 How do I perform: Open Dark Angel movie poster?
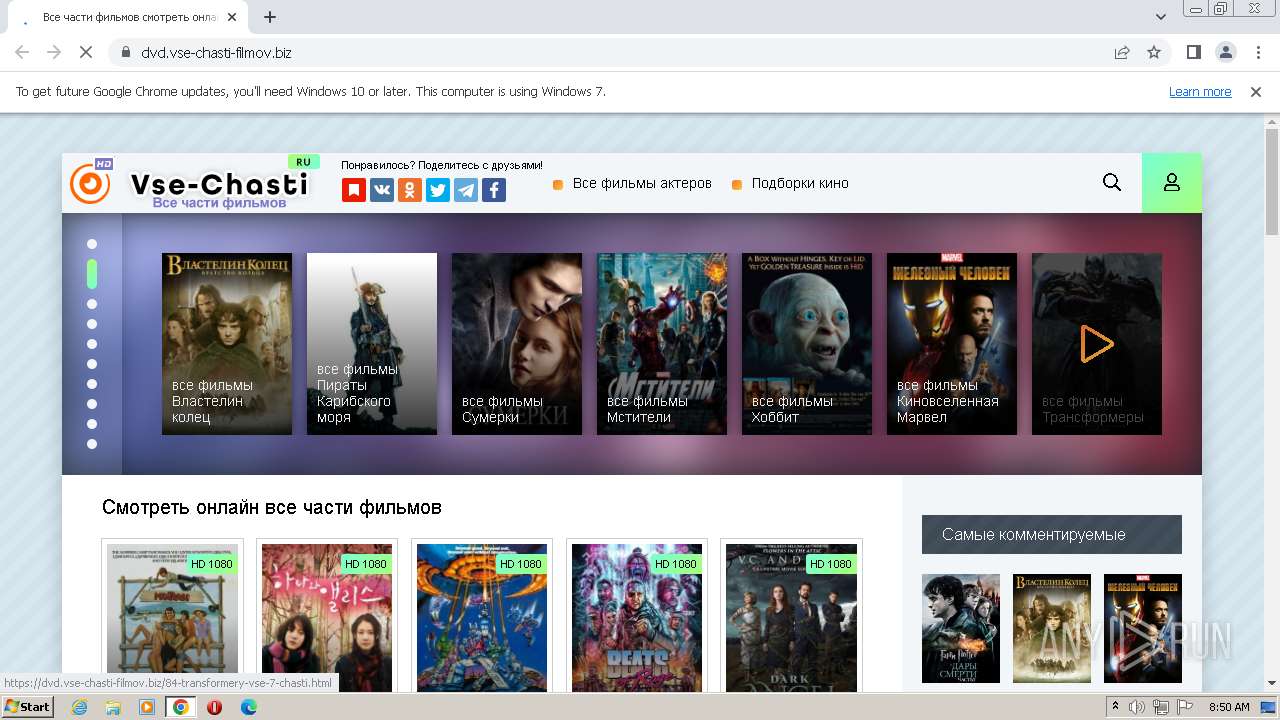pos(792,617)
